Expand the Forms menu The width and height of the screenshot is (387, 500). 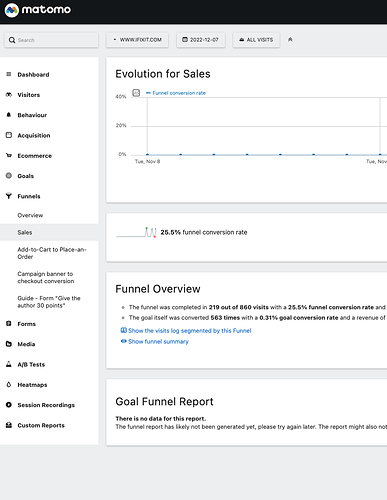[x=26, y=324]
